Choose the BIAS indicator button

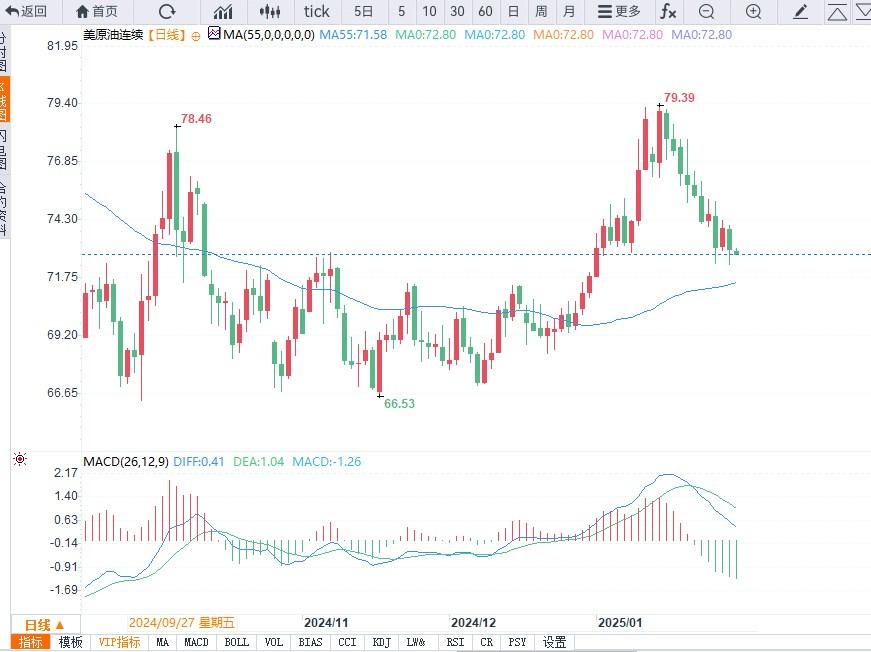[x=311, y=643]
